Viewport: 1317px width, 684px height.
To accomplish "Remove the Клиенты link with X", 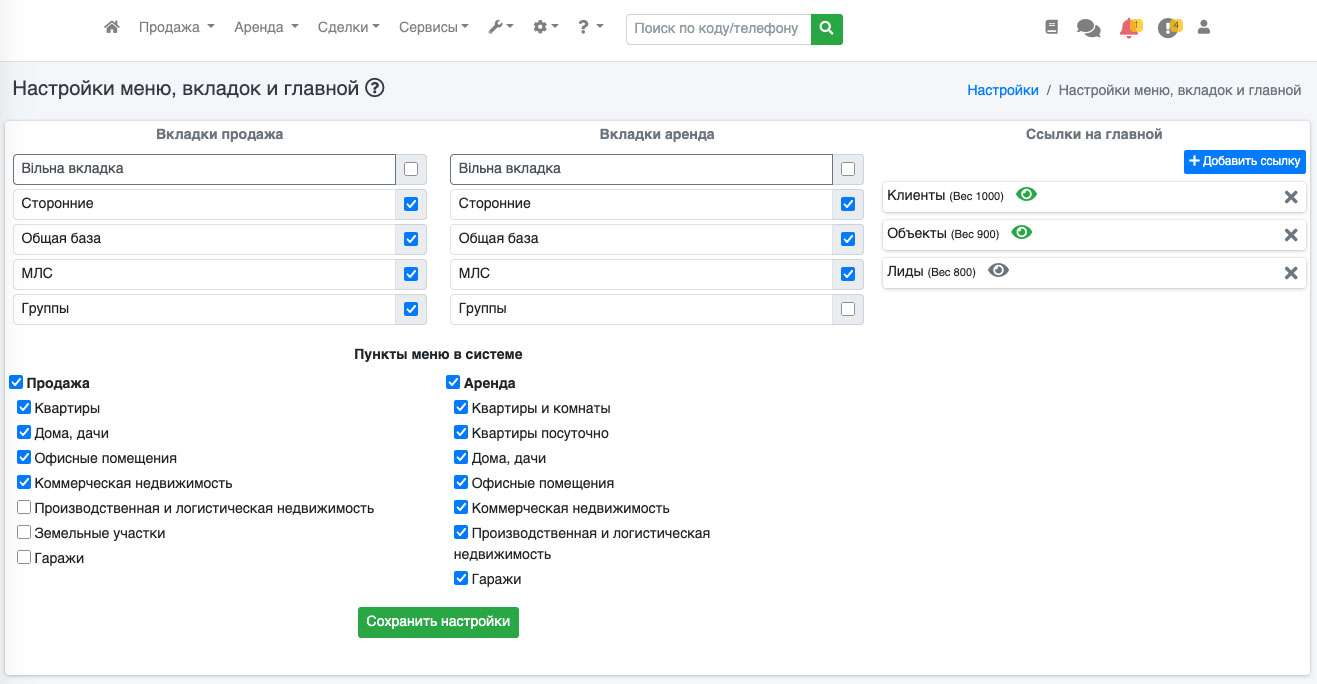I will [x=1291, y=197].
